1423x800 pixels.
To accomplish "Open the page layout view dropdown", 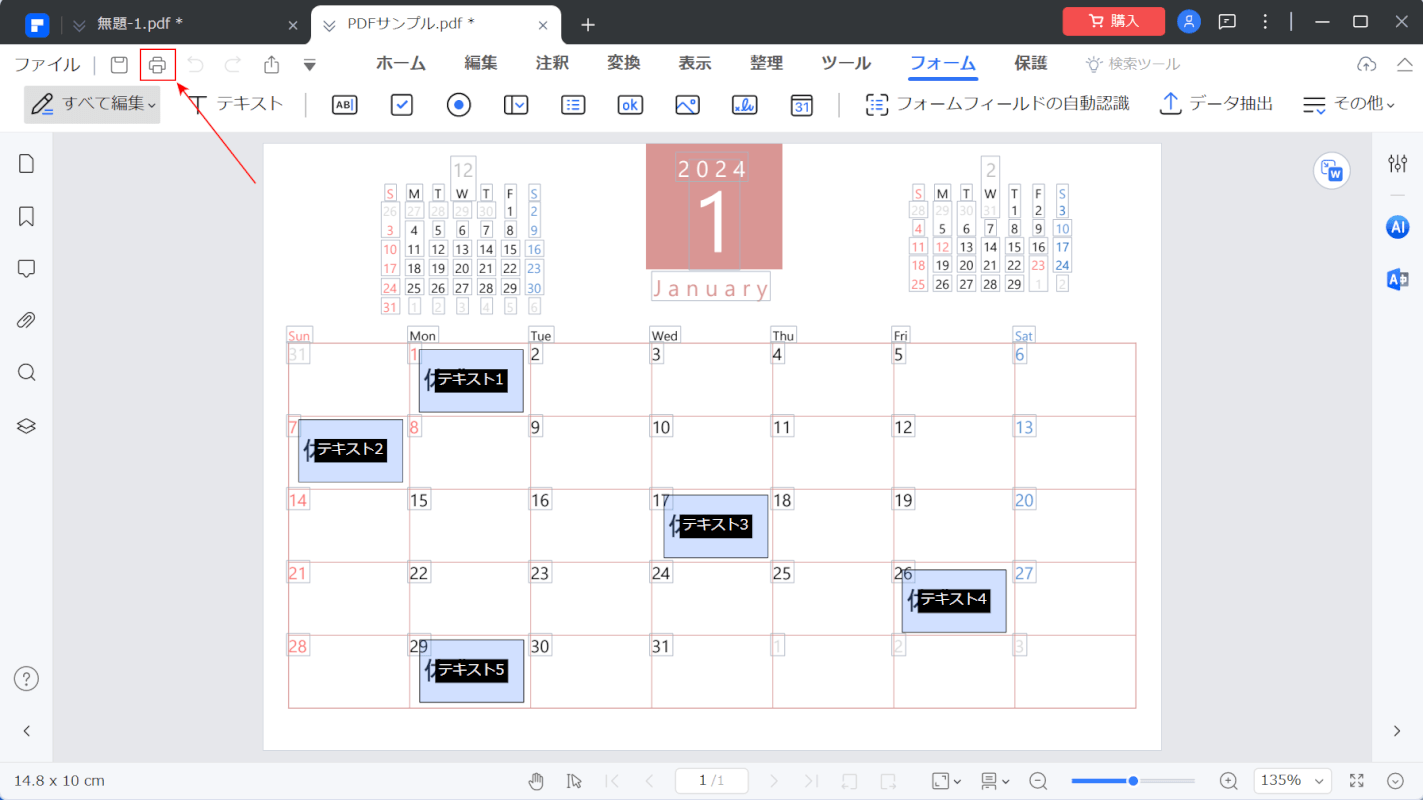I will [995, 781].
